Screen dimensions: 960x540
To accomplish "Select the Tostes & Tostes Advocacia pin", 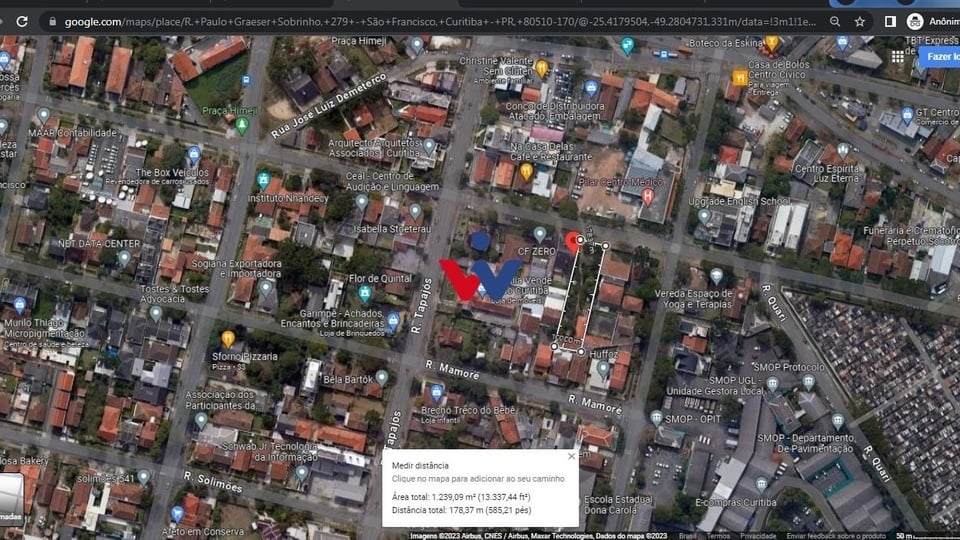I will click(156, 315).
